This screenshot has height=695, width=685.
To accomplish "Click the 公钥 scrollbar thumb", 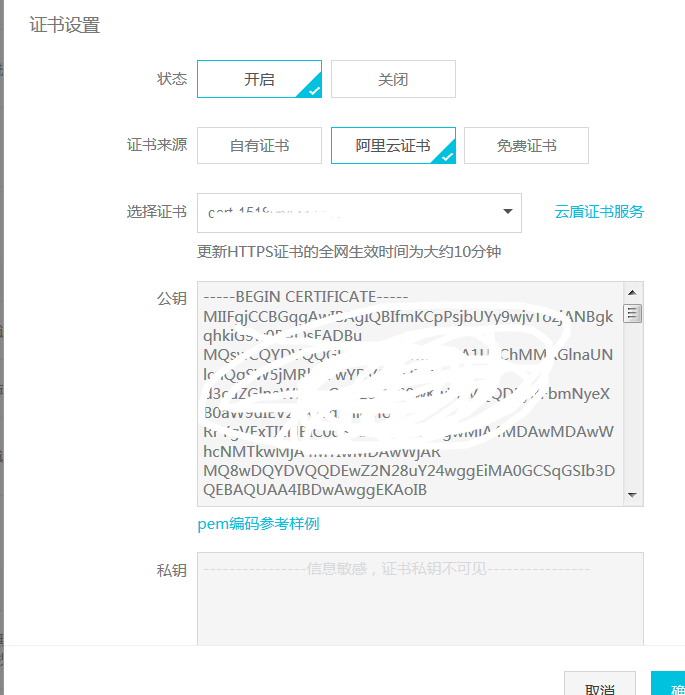I will pos(633,314).
